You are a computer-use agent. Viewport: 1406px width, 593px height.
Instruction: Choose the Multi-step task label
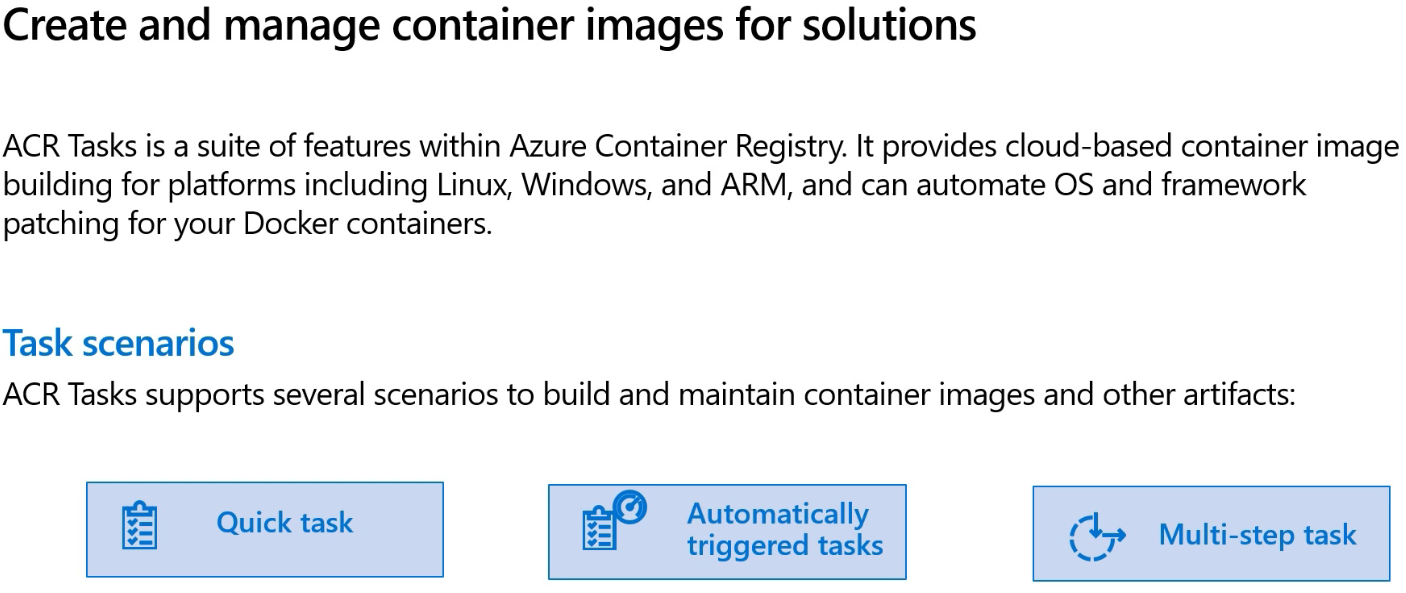coord(1257,535)
